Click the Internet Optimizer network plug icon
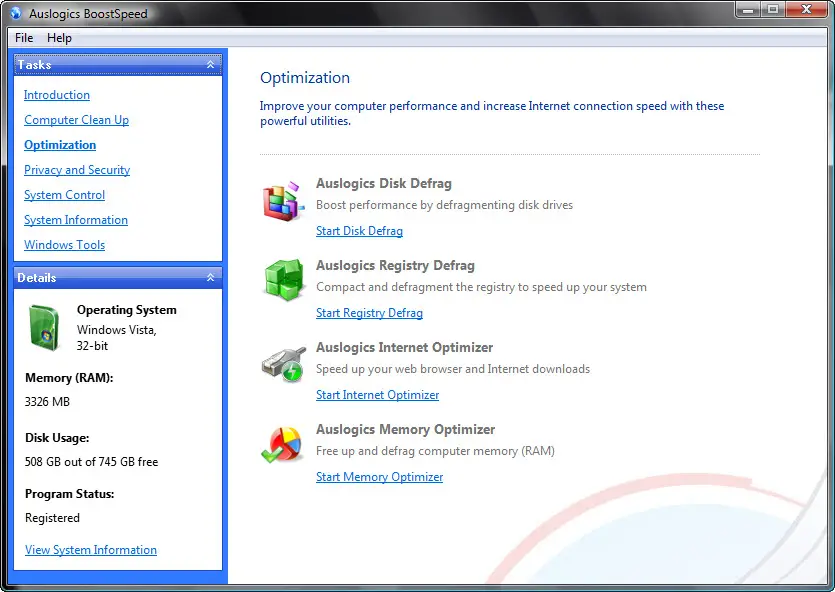 point(284,364)
